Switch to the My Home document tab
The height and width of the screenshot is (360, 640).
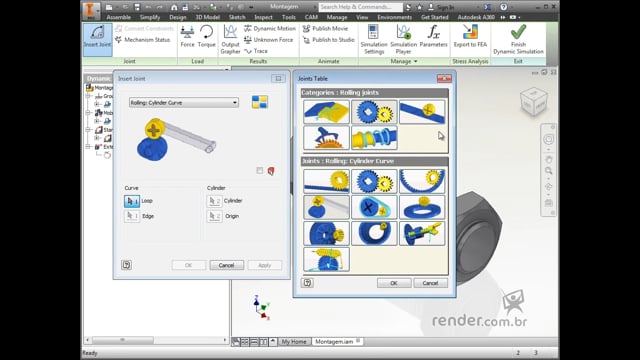click(x=293, y=342)
